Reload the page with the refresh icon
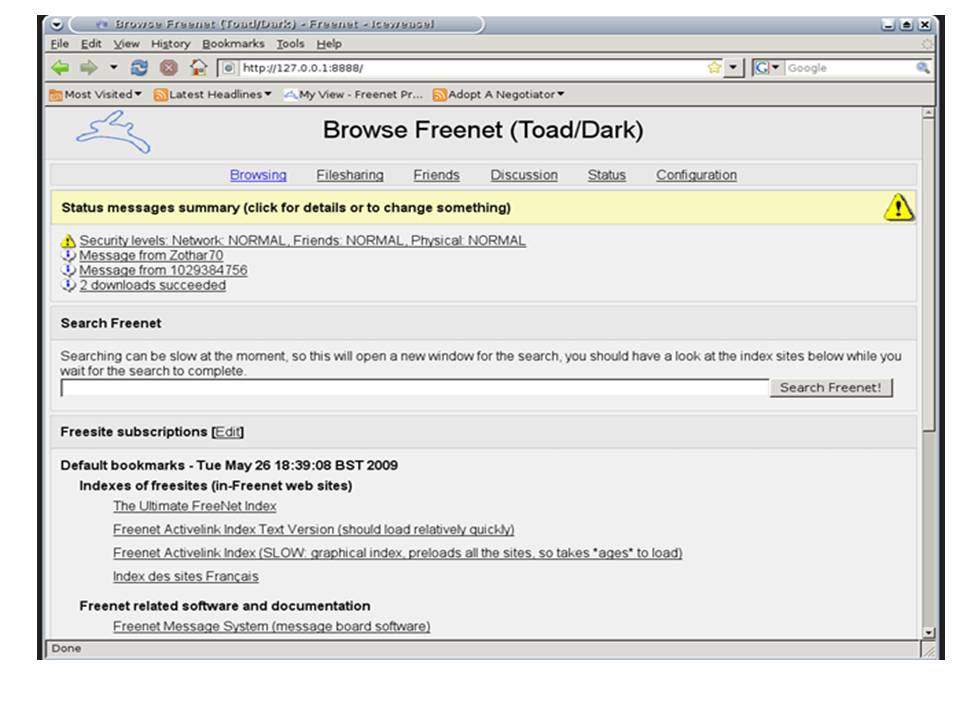This screenshot has height=720, width=960. [x=139, y=67]
